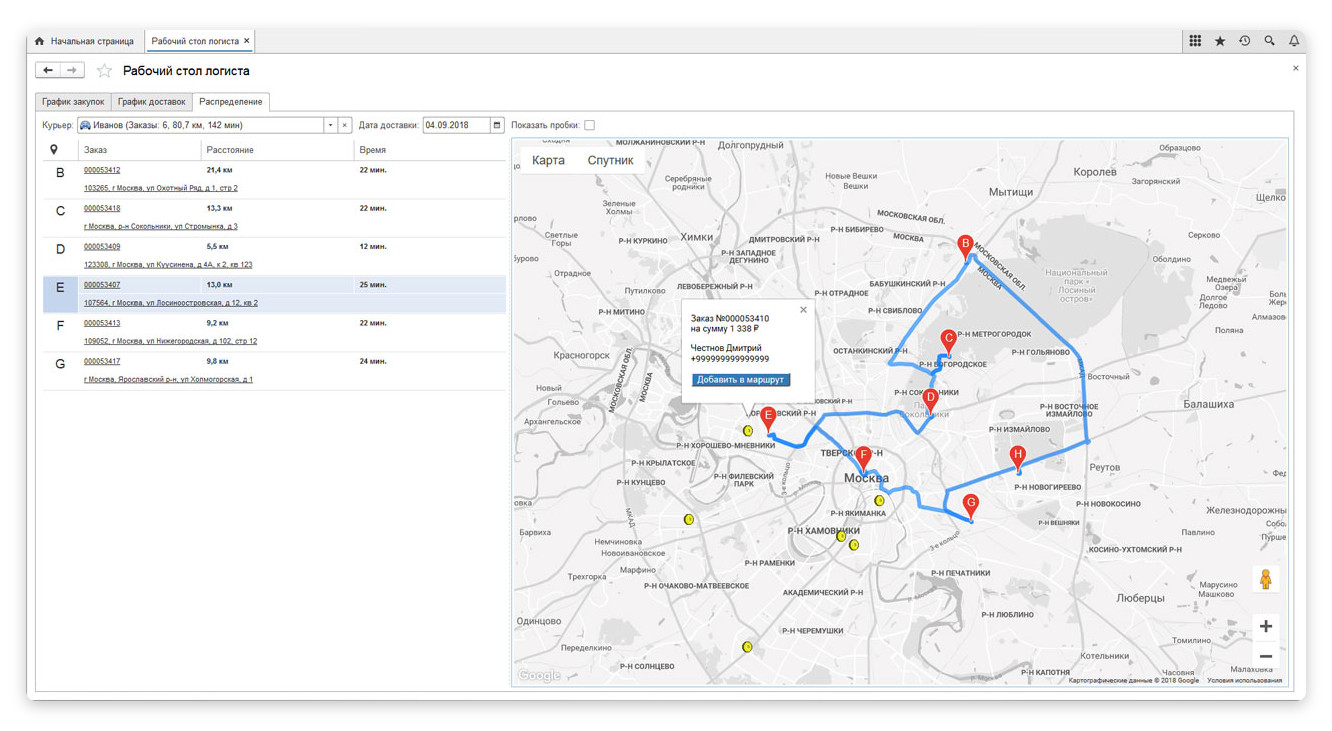
Task: Switch map to 'Спутник' view
Action: pos(610,160)
